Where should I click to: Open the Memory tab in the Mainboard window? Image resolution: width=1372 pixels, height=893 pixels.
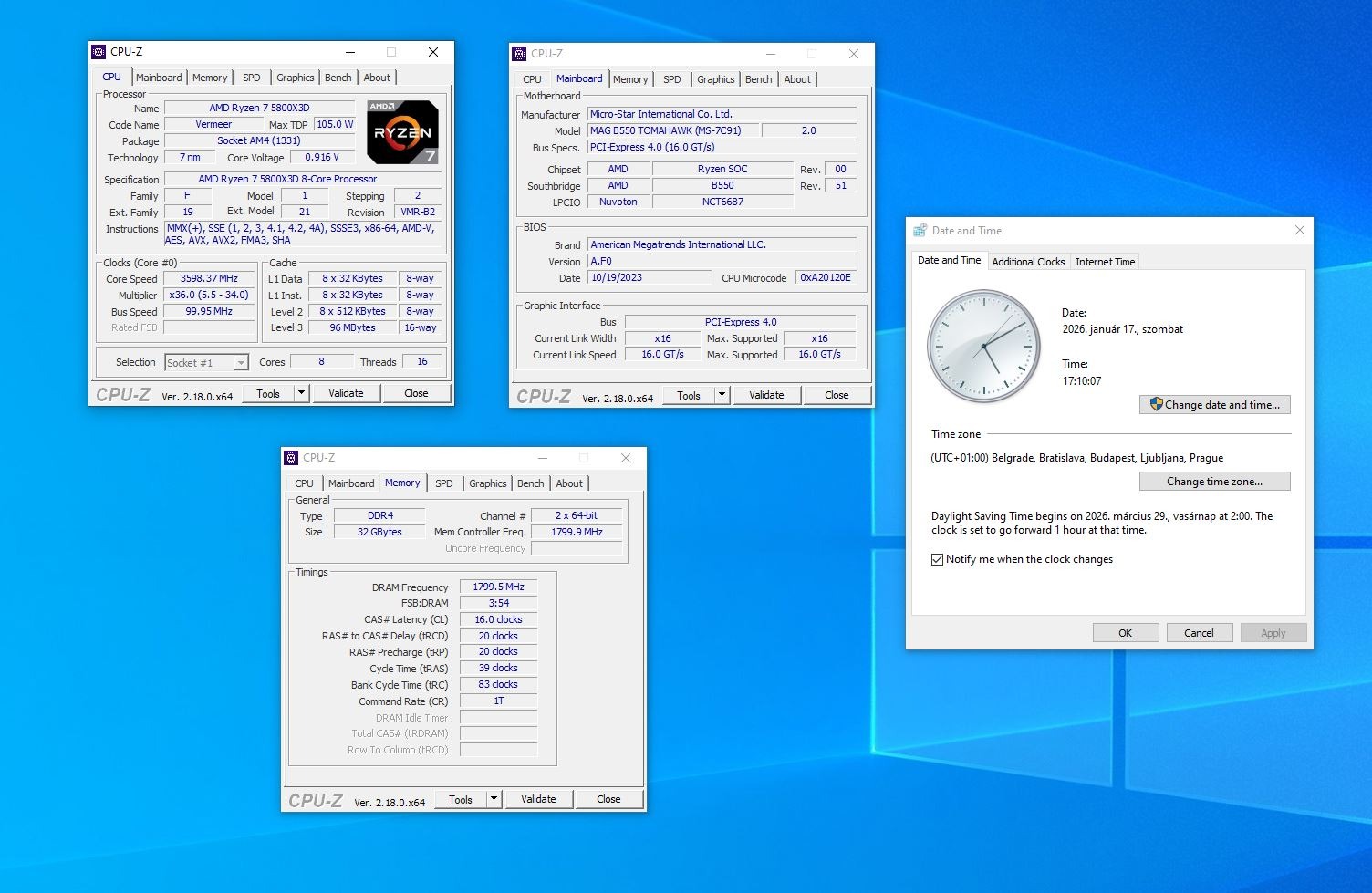click(630, 79)
